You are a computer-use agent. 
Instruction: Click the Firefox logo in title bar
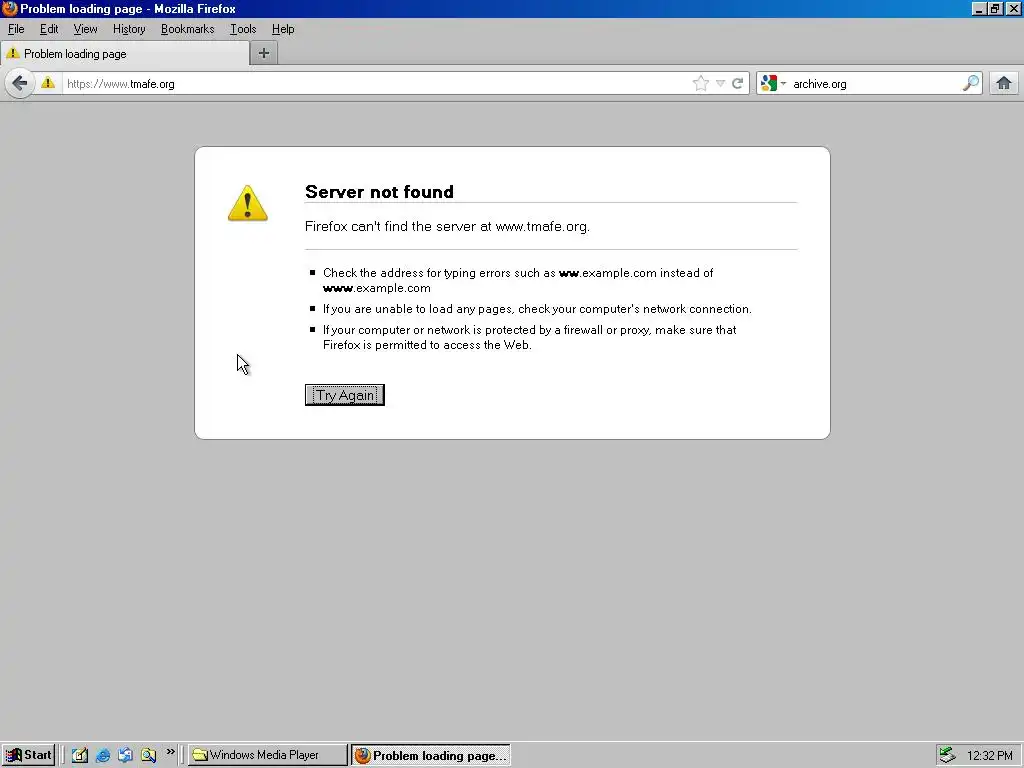[x=9, y=8]
